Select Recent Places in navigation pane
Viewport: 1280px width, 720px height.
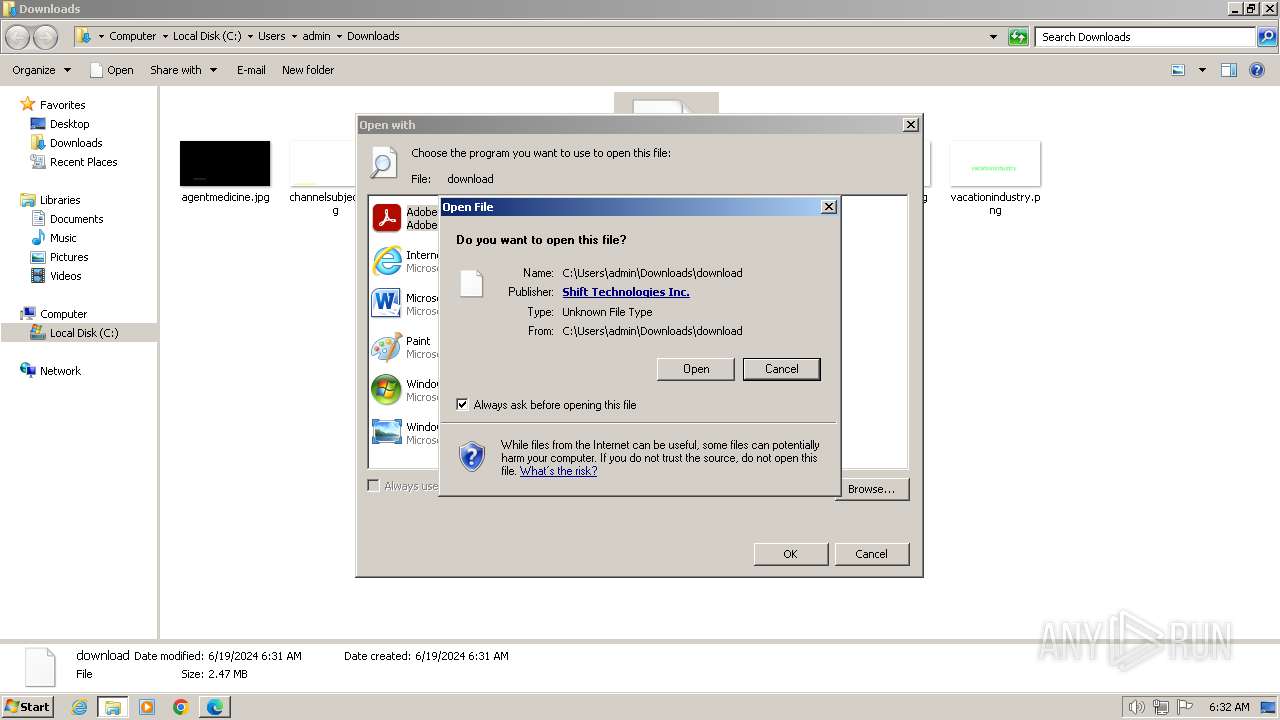click(x=83, y=162)
